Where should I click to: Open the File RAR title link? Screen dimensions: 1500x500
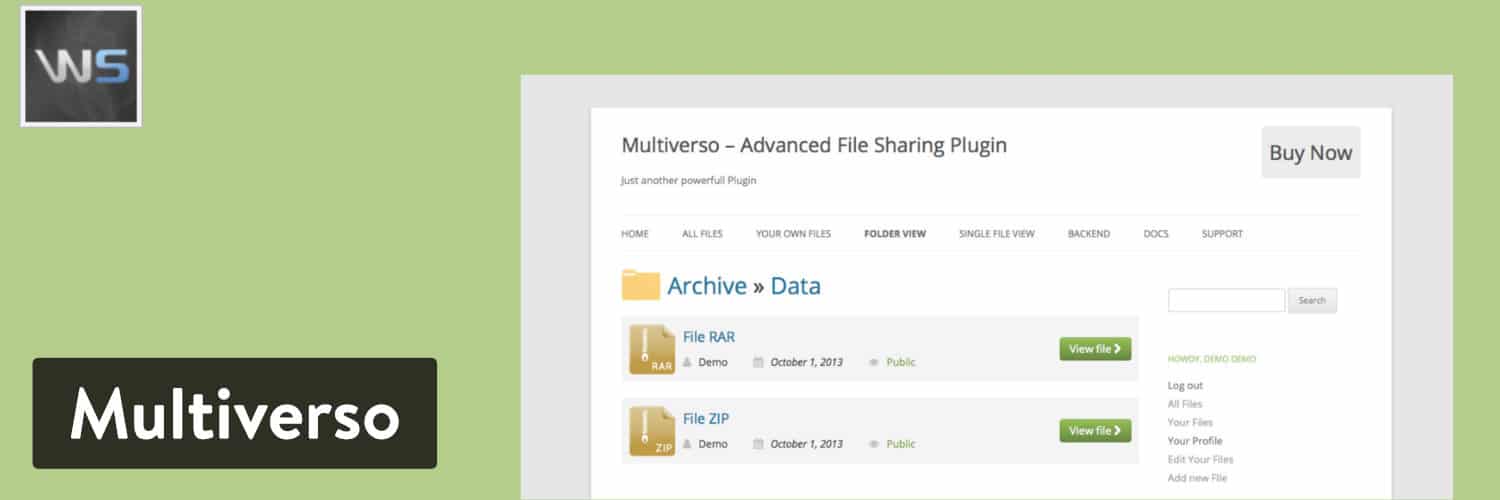(x=709, y=337)
